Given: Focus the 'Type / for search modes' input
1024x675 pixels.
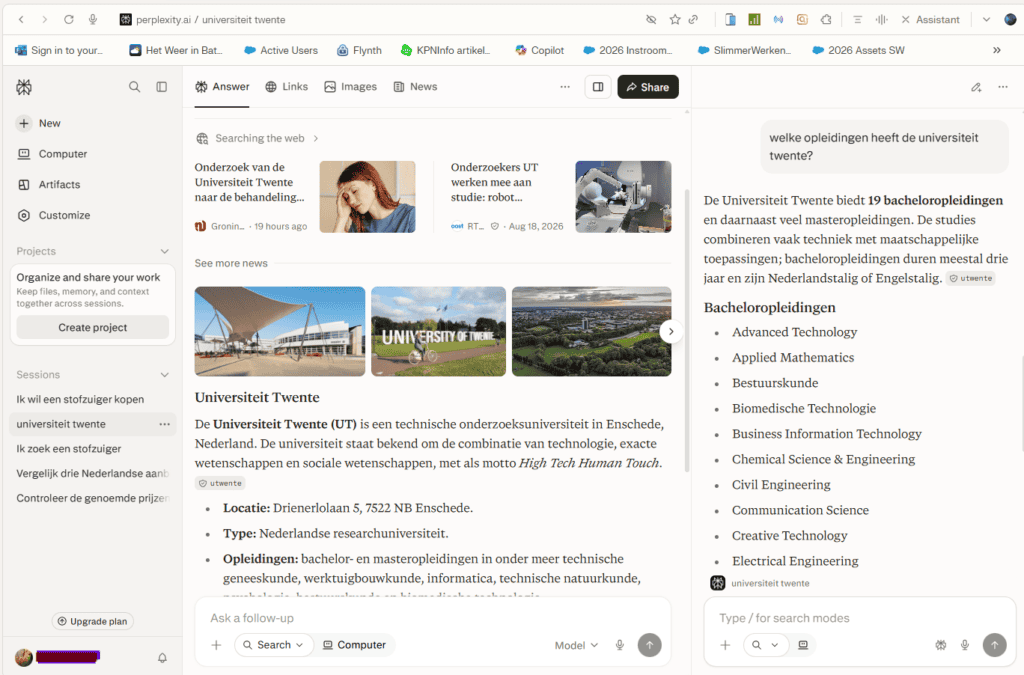Looking at the screenshot, I should click(860, 618).
